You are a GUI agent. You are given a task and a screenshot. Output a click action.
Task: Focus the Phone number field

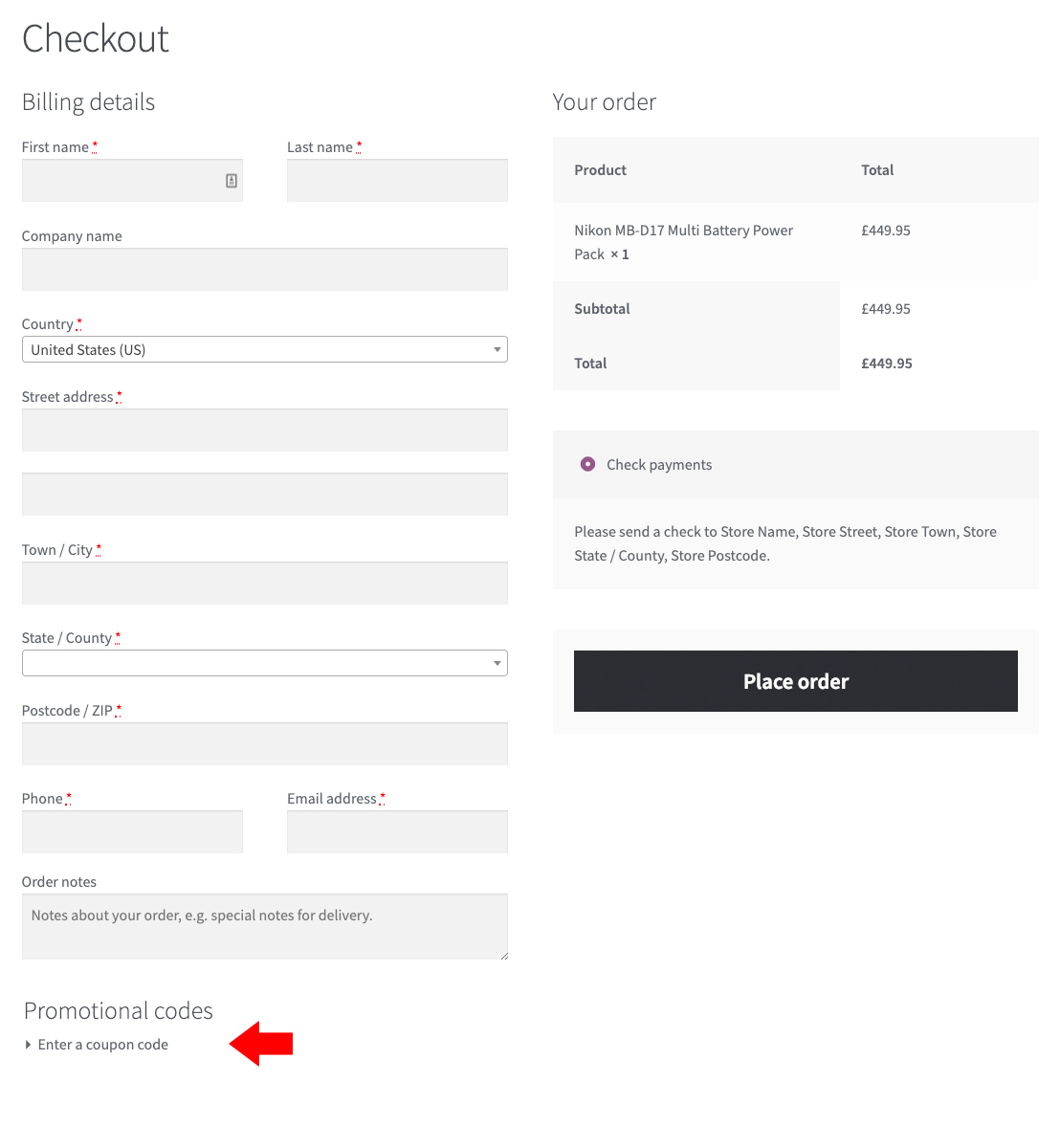pos(132,832)
